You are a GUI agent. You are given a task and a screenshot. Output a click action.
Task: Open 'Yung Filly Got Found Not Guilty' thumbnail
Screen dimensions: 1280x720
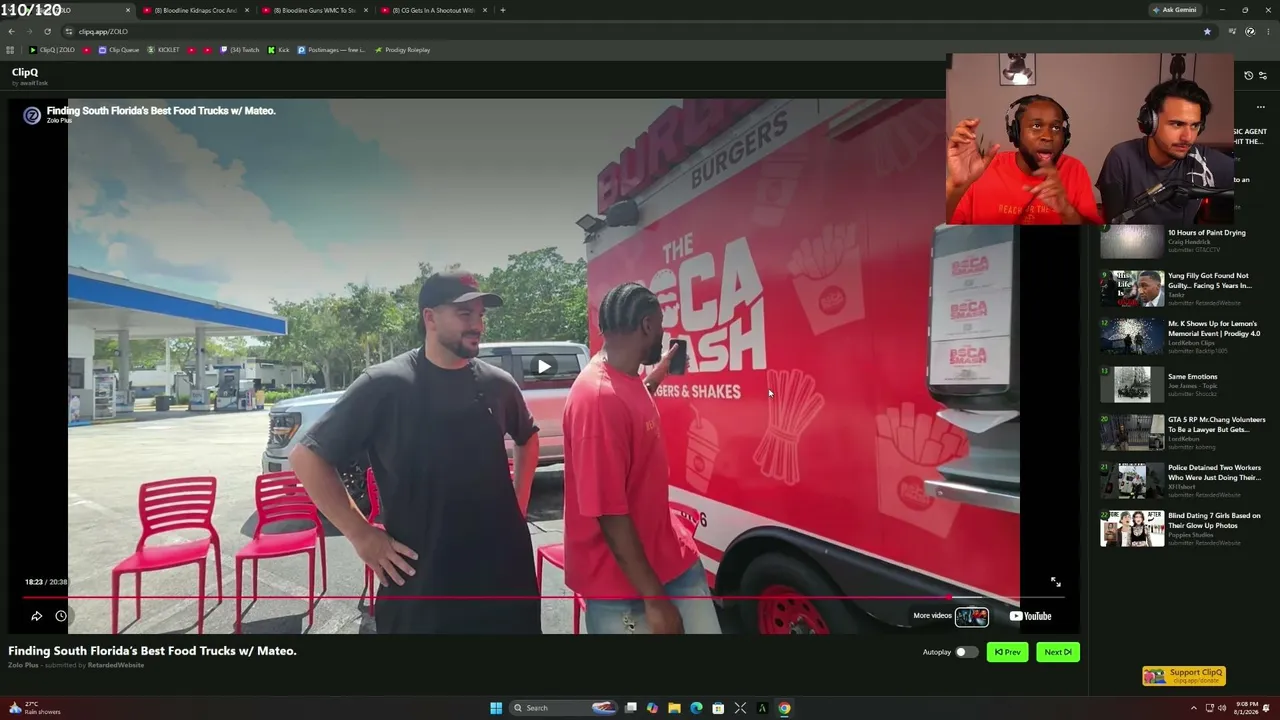point(1132,288)
